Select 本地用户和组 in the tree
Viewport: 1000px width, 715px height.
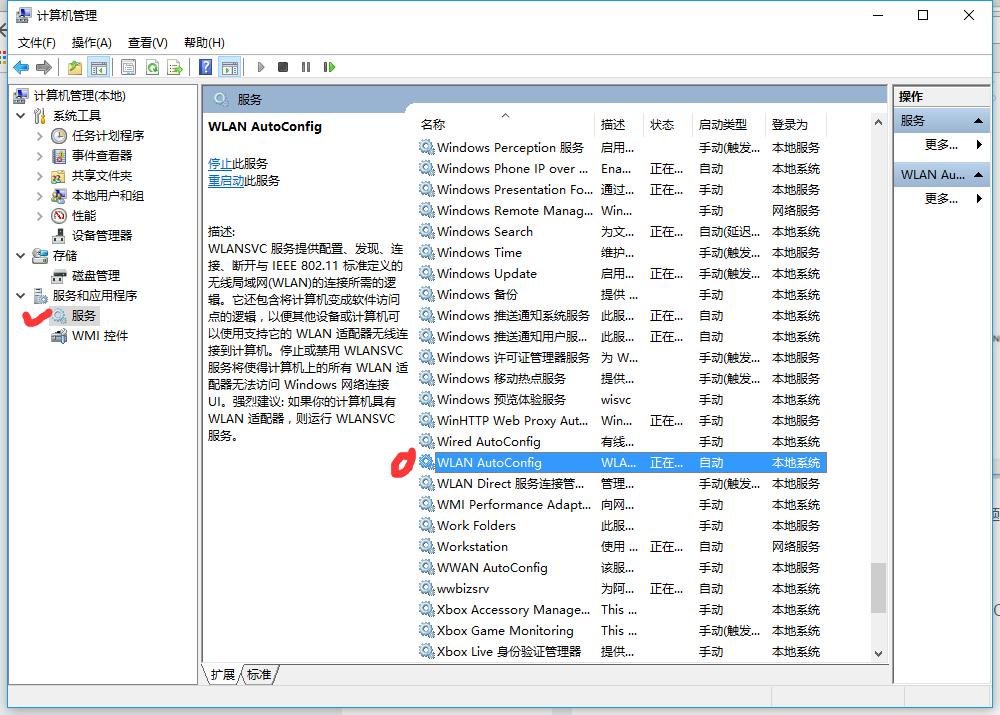[108, 196]
